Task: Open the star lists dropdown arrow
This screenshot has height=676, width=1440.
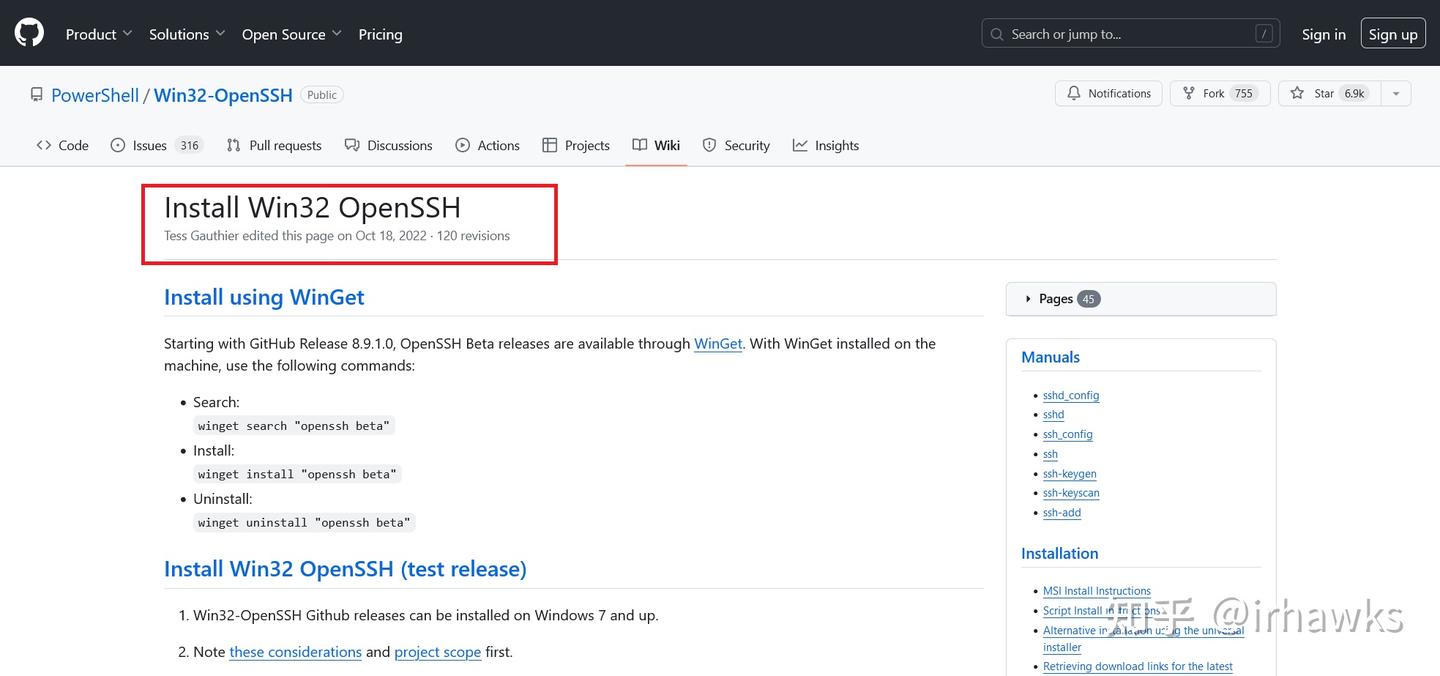Action: 1396,93
